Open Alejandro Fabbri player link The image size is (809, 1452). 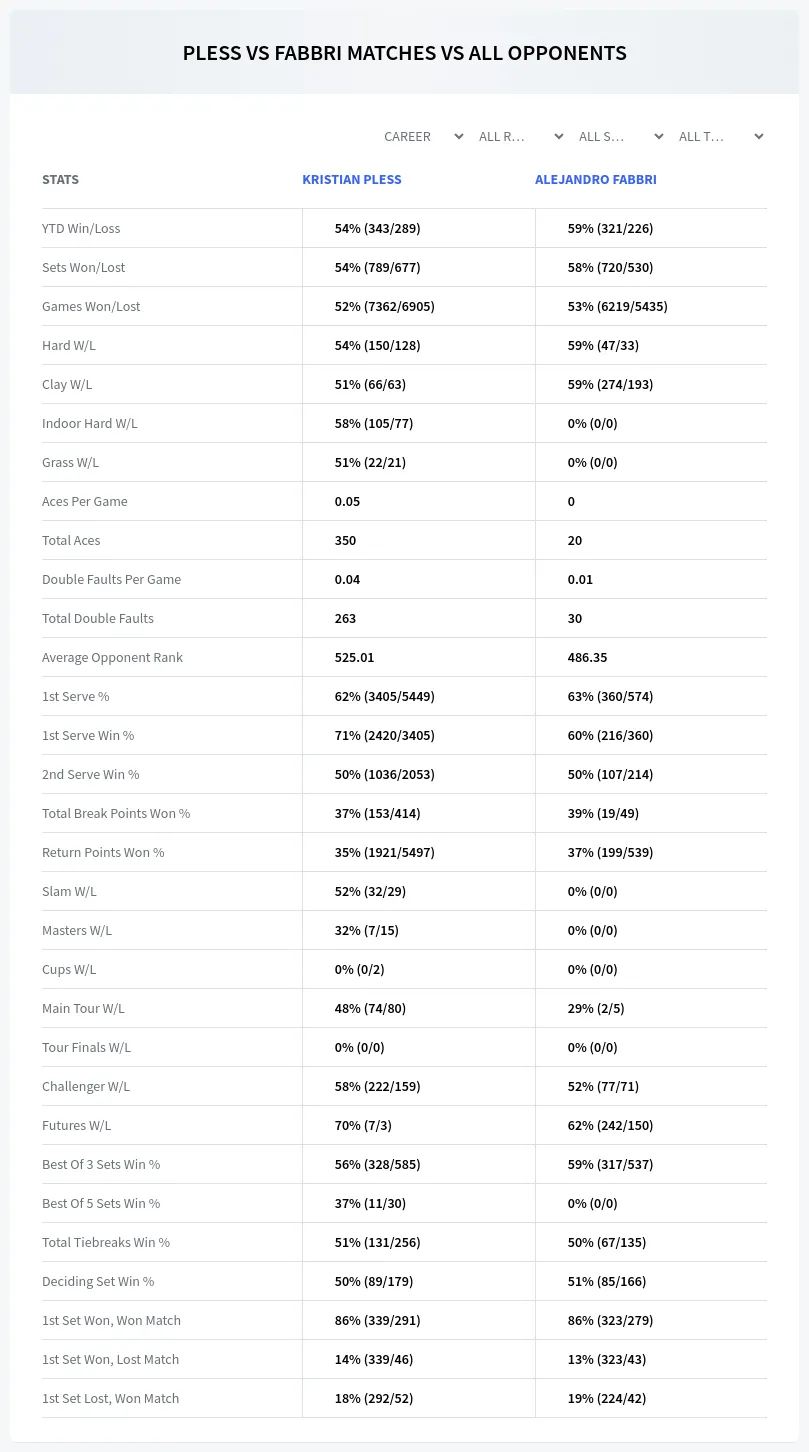click(596, 180)
